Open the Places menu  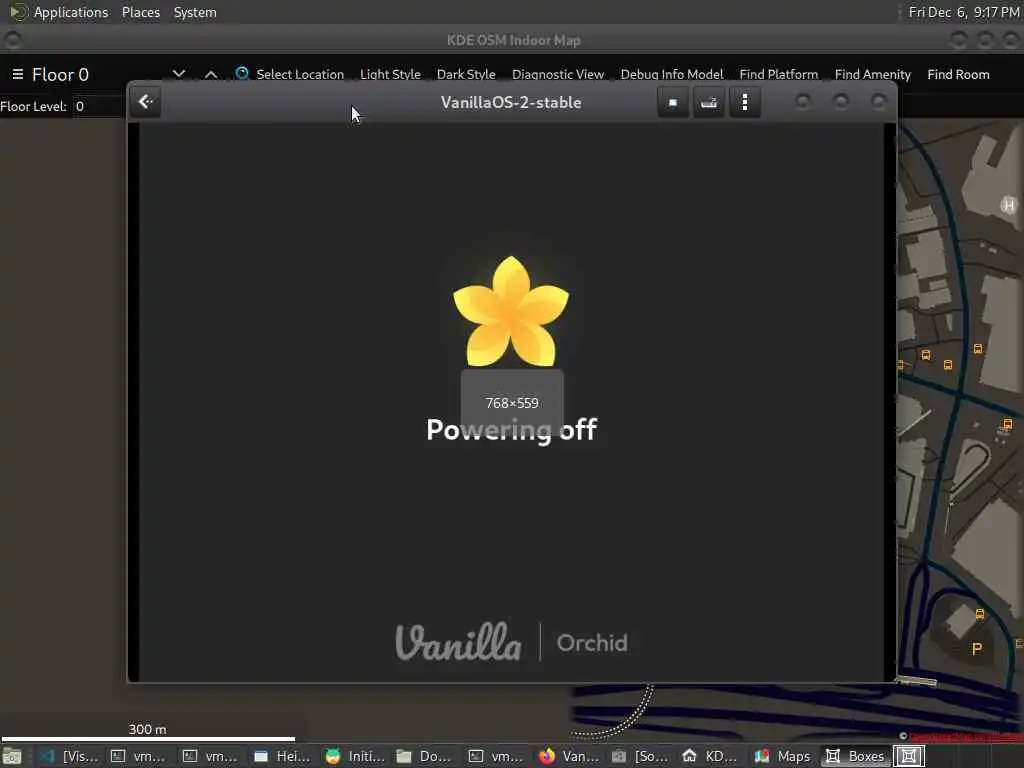pos(140,12)
